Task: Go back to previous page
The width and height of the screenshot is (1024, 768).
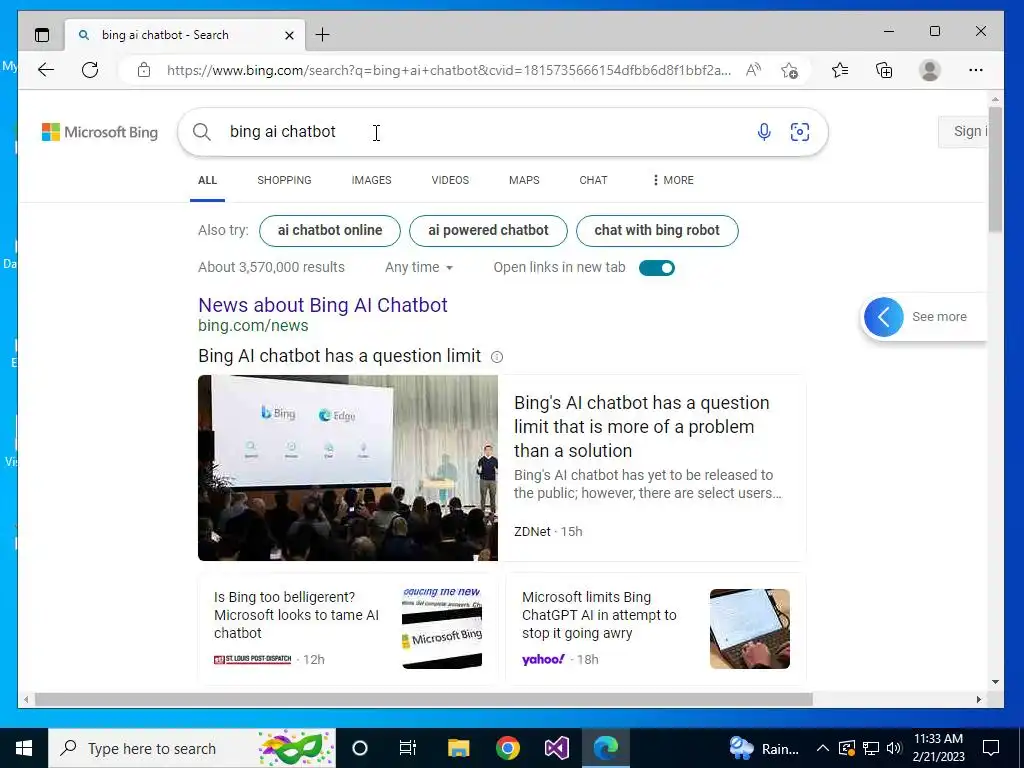Action: click(46, 70)
